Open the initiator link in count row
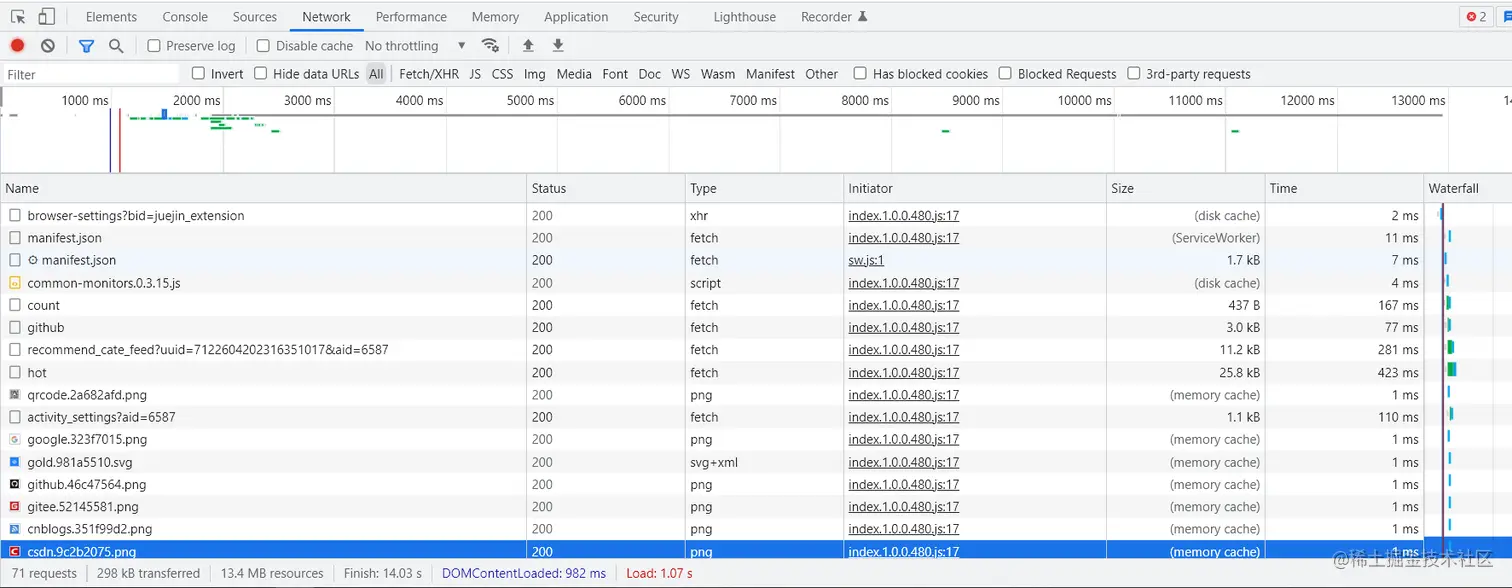This screenshot has width=1512, height=588. (904, 305)
